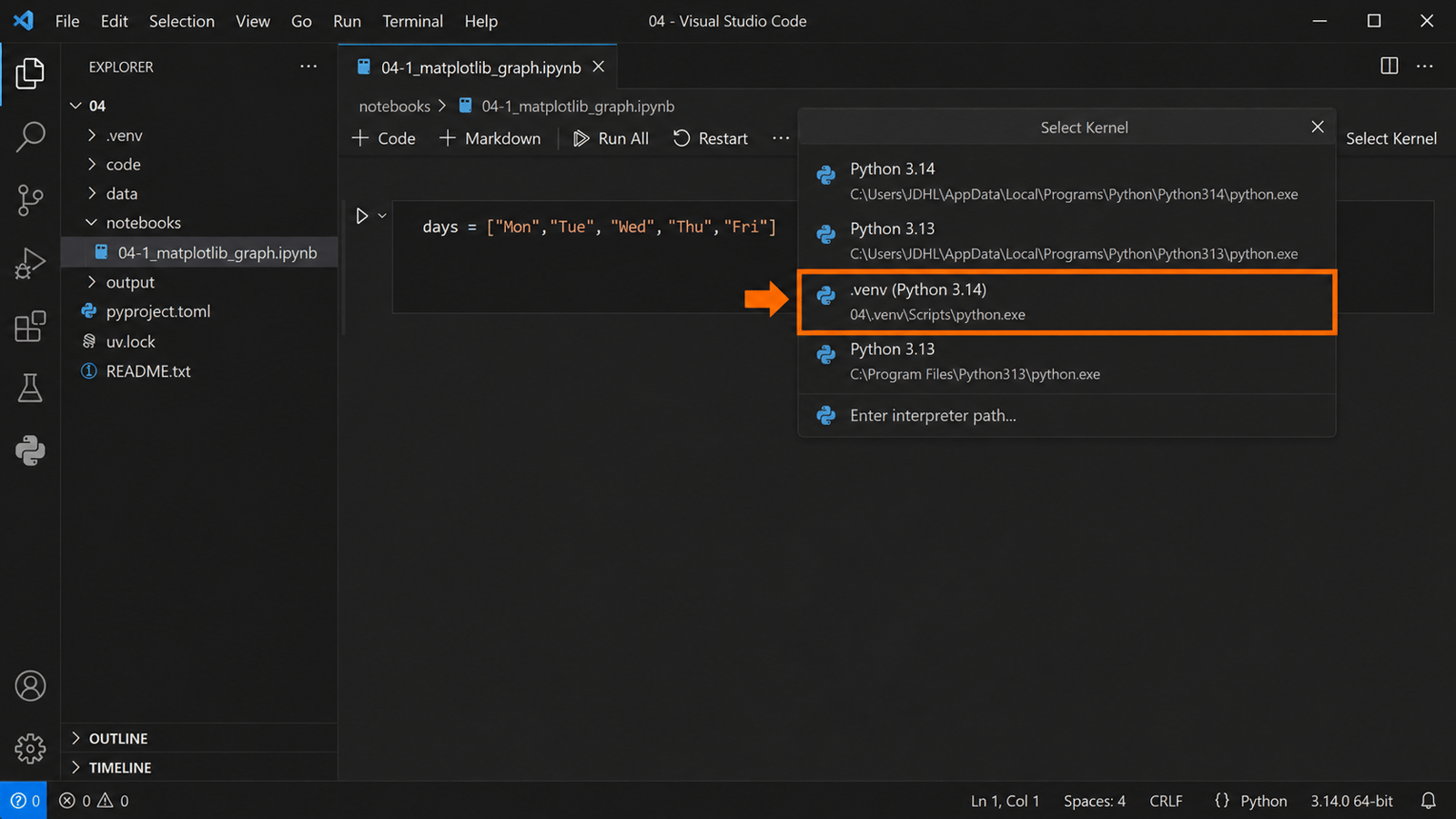Restart the notebook kernel
Image resolution: width=1456 pixels, height=819 pixels.
(x=710, y=138)
